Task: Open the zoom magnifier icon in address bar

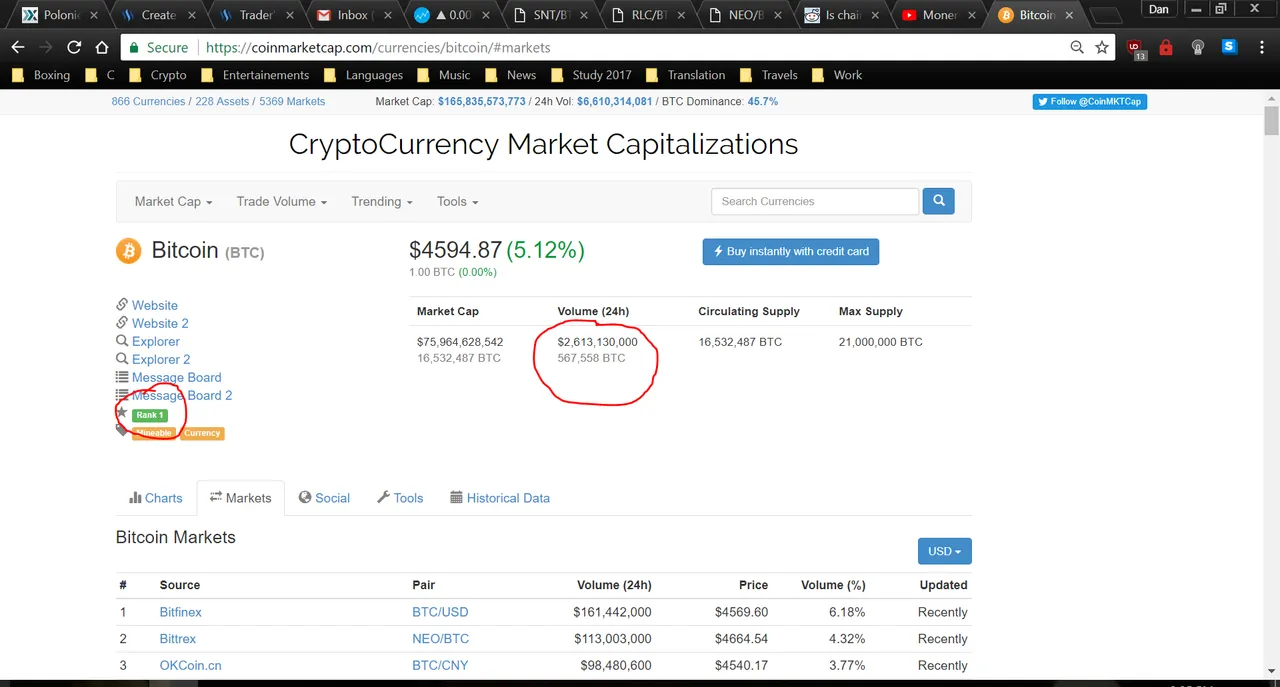Action: (1077, 47)
